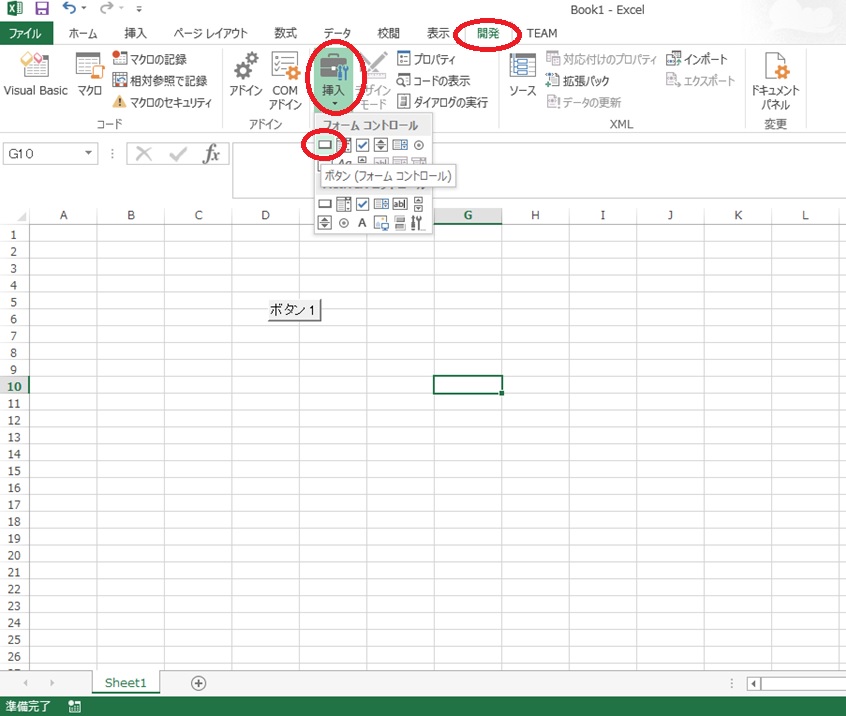Save the workbook with the floppy icon

coord(42,9)
